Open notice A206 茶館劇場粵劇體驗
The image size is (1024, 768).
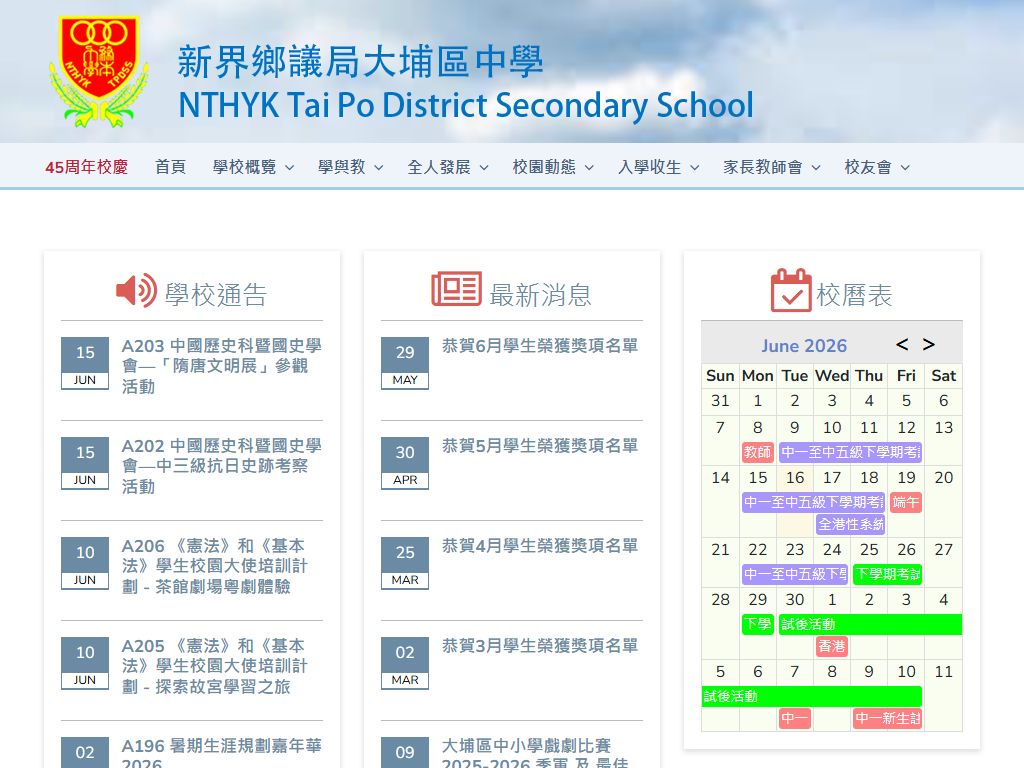click(215, 566)
